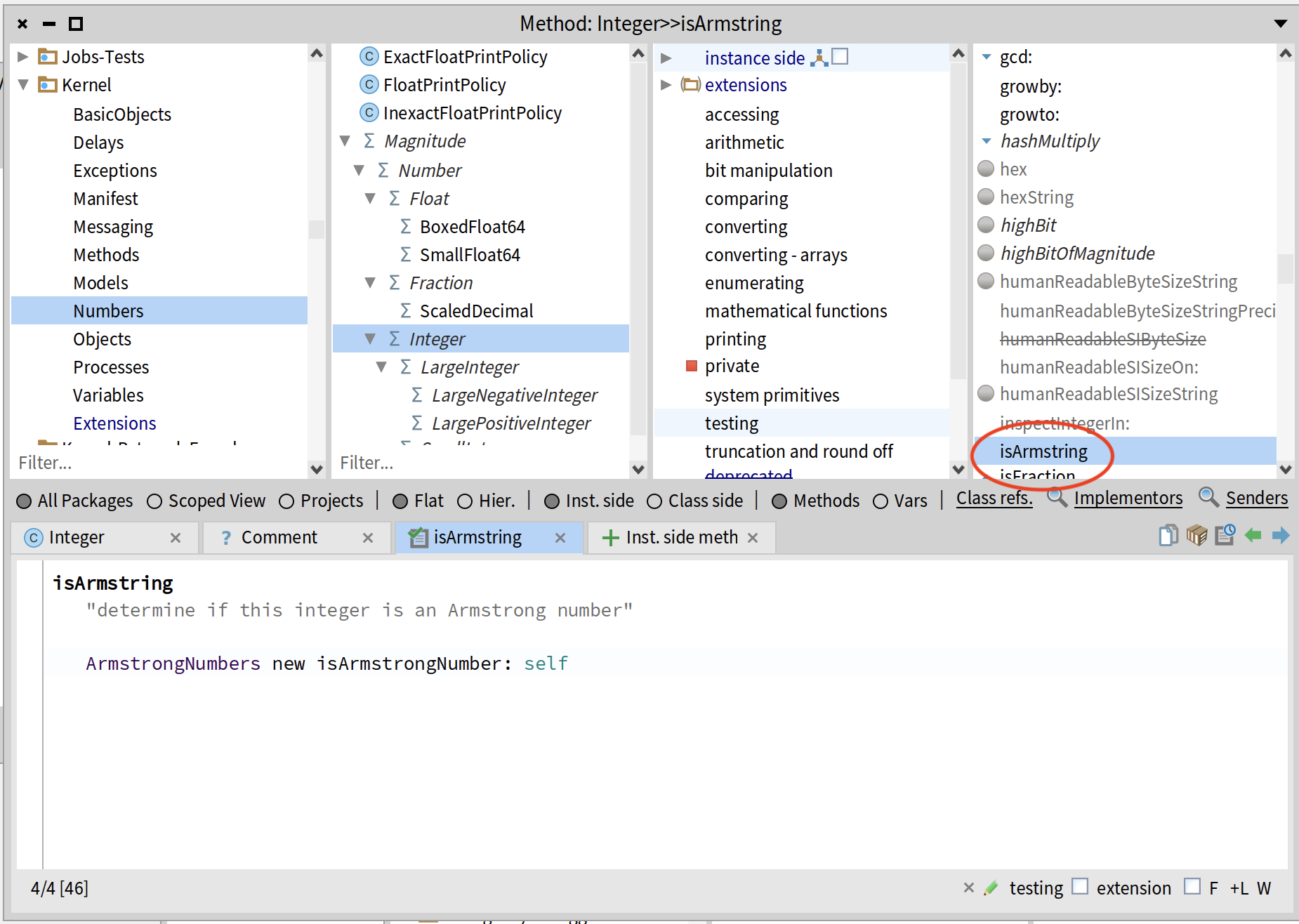
Task: Close the Comment tab
Action: pyautogui.click(x=368, y=538)
